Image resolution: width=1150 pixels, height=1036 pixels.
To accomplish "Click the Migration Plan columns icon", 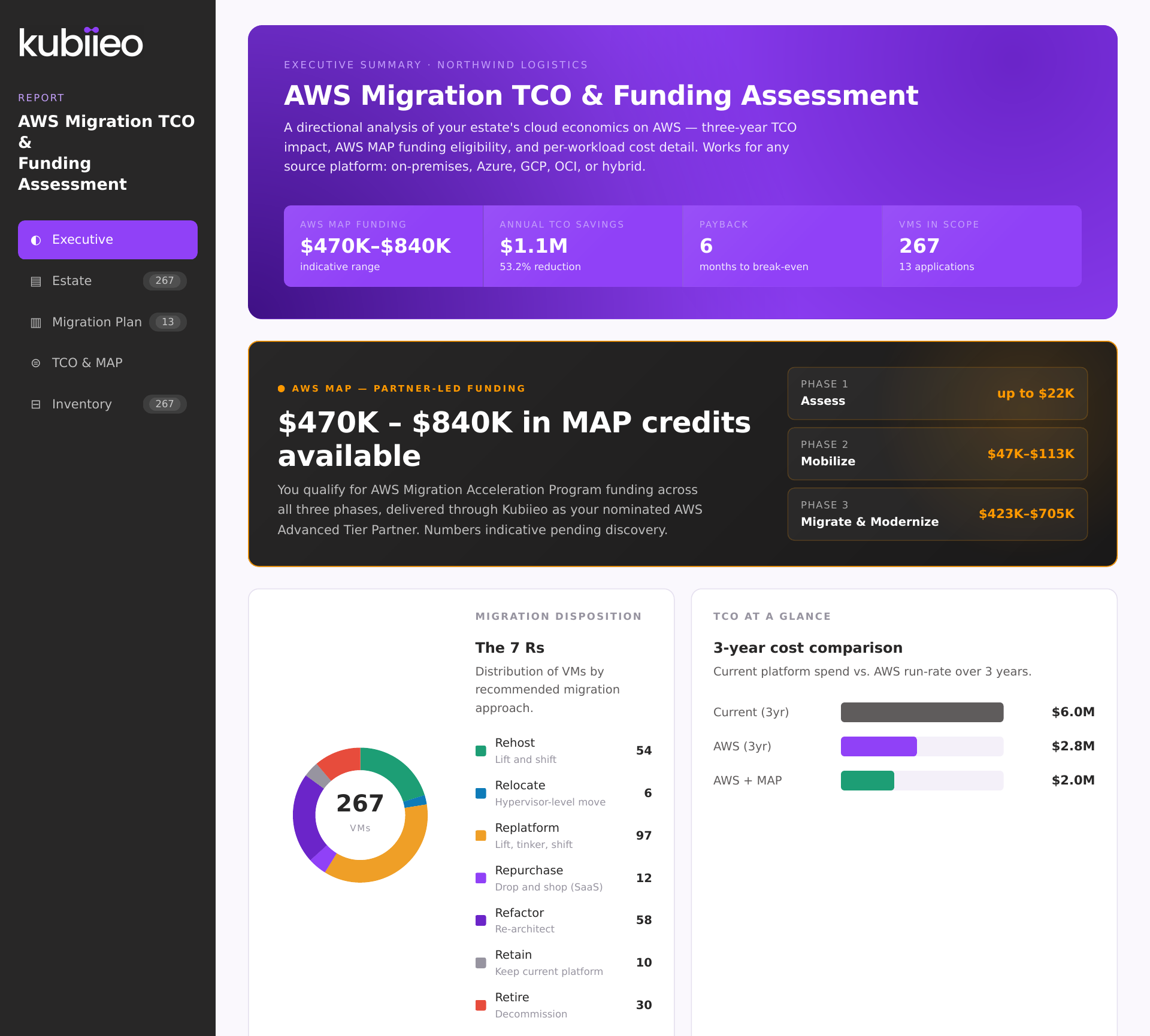I will point(36,323).
